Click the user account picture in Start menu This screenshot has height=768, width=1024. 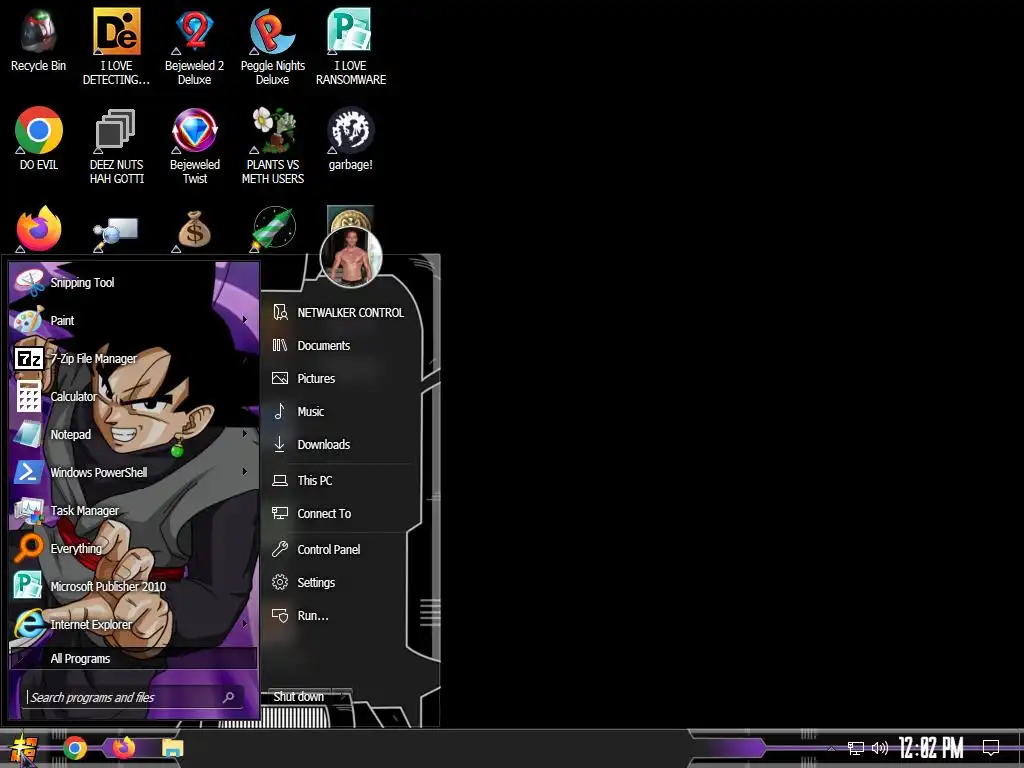click(351, 257)
